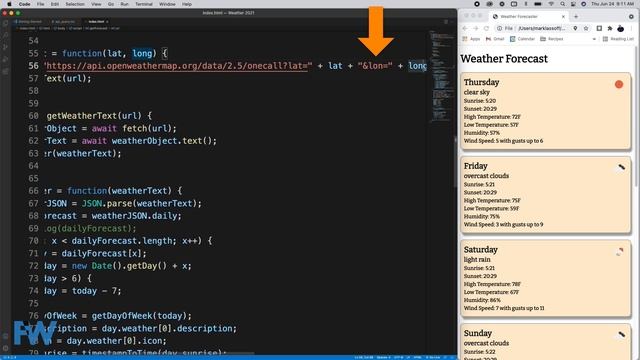Click the battery icon in menu bar
This screenshot has height=360, width=640.
point(538,4)
